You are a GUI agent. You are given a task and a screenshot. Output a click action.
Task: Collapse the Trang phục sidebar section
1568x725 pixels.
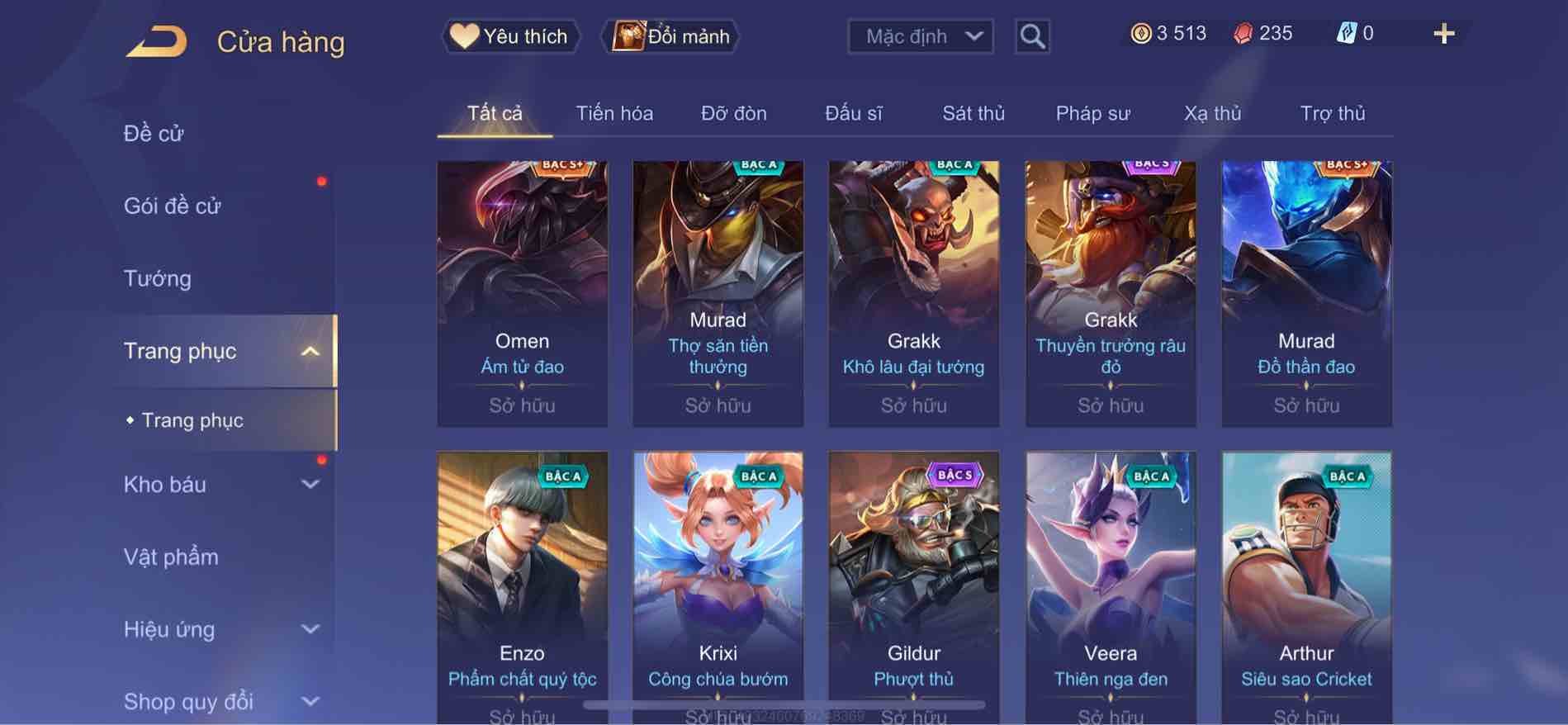pos(310,352)
